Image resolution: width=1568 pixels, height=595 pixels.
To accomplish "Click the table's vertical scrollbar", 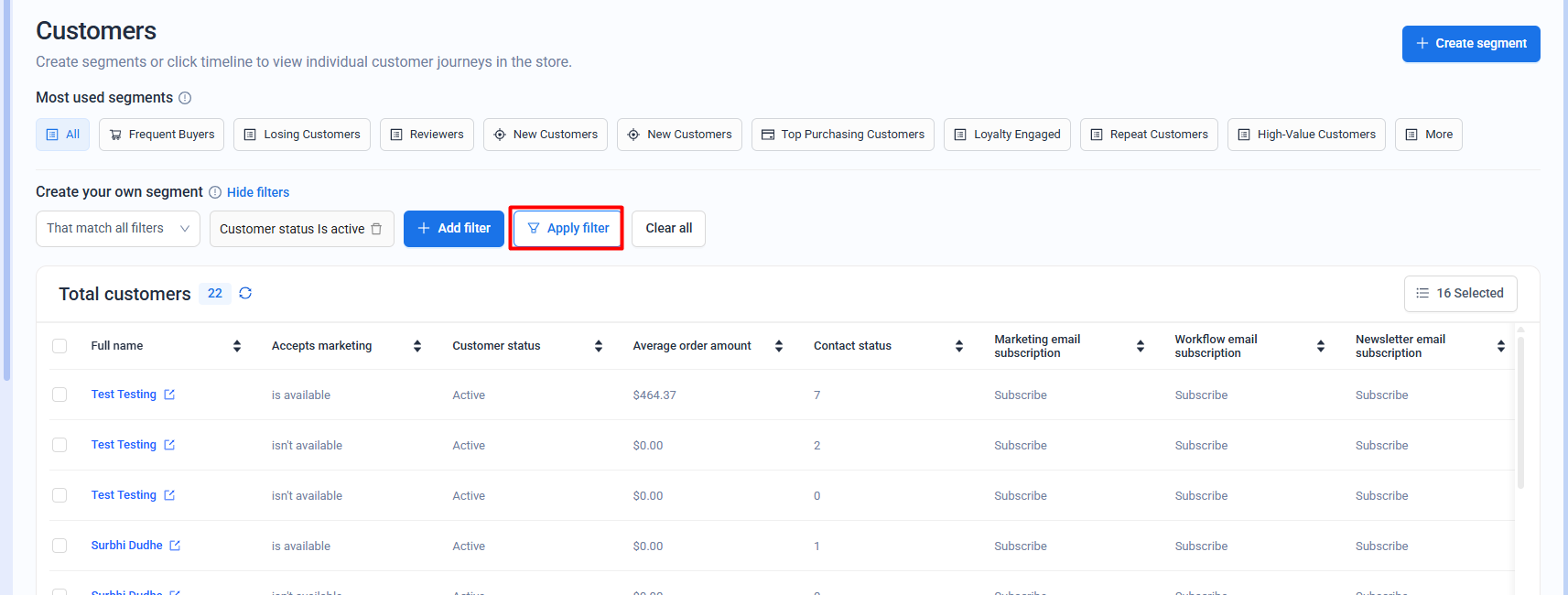I will click(1520, 412).
